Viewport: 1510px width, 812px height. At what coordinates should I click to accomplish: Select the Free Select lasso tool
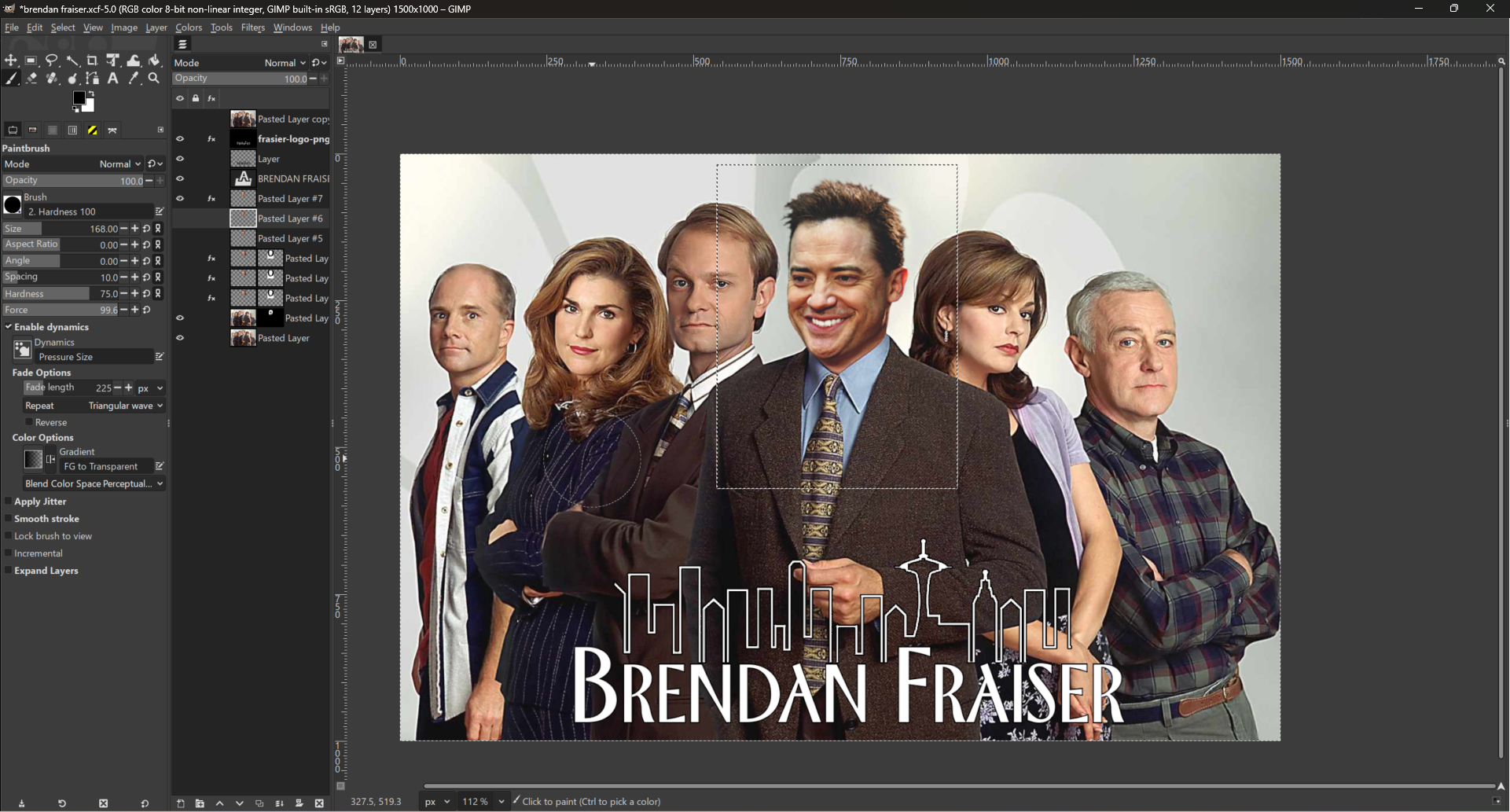(x=52, y=61)
